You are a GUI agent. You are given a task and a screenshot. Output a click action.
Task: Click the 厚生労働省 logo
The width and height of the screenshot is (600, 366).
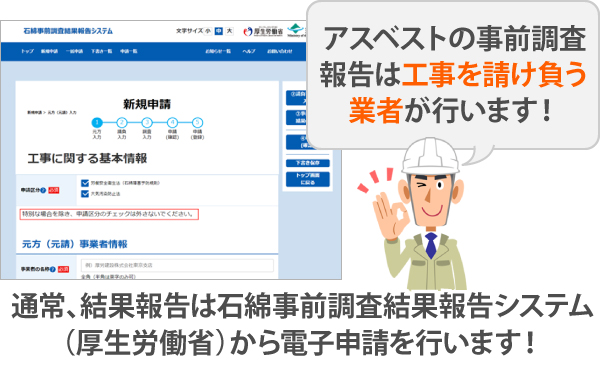pyautogui.click(x=263, y=31)
